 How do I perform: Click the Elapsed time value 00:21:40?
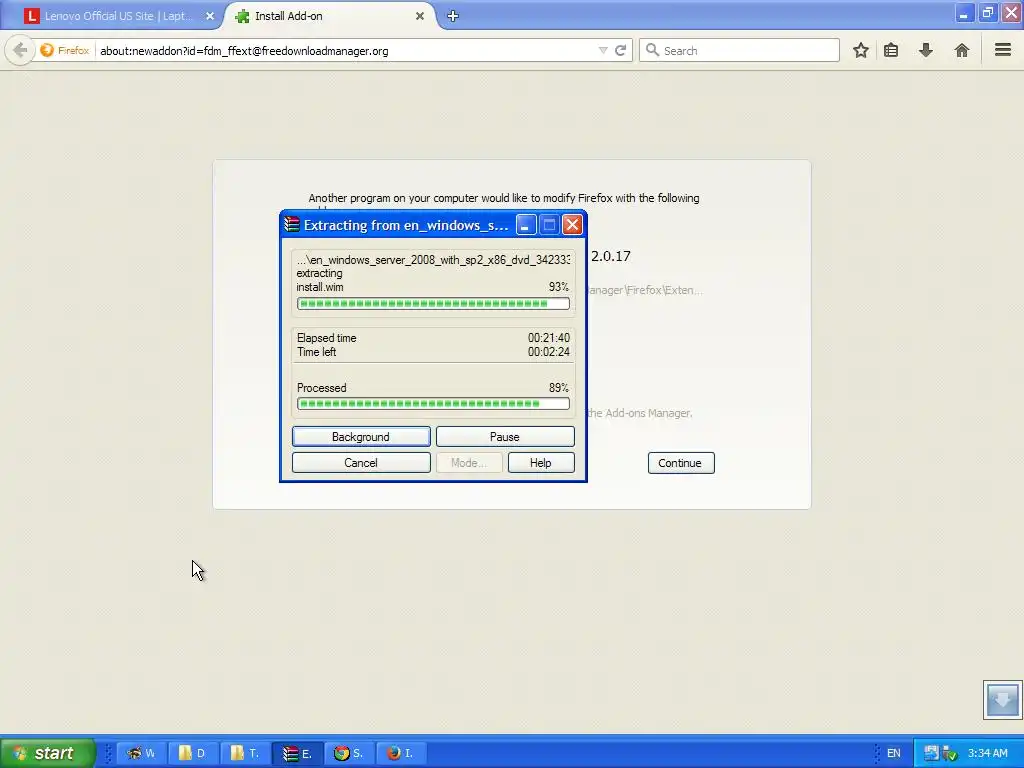(x=549, y=338)
